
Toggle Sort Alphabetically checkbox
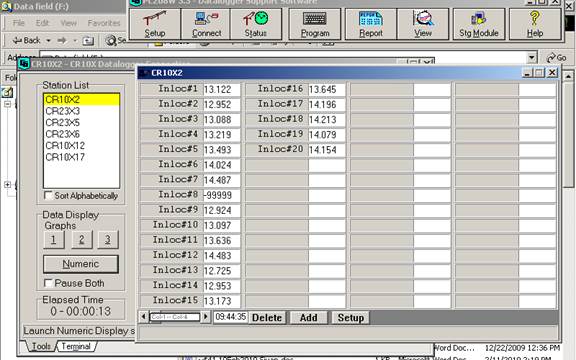tap(48, 195)
